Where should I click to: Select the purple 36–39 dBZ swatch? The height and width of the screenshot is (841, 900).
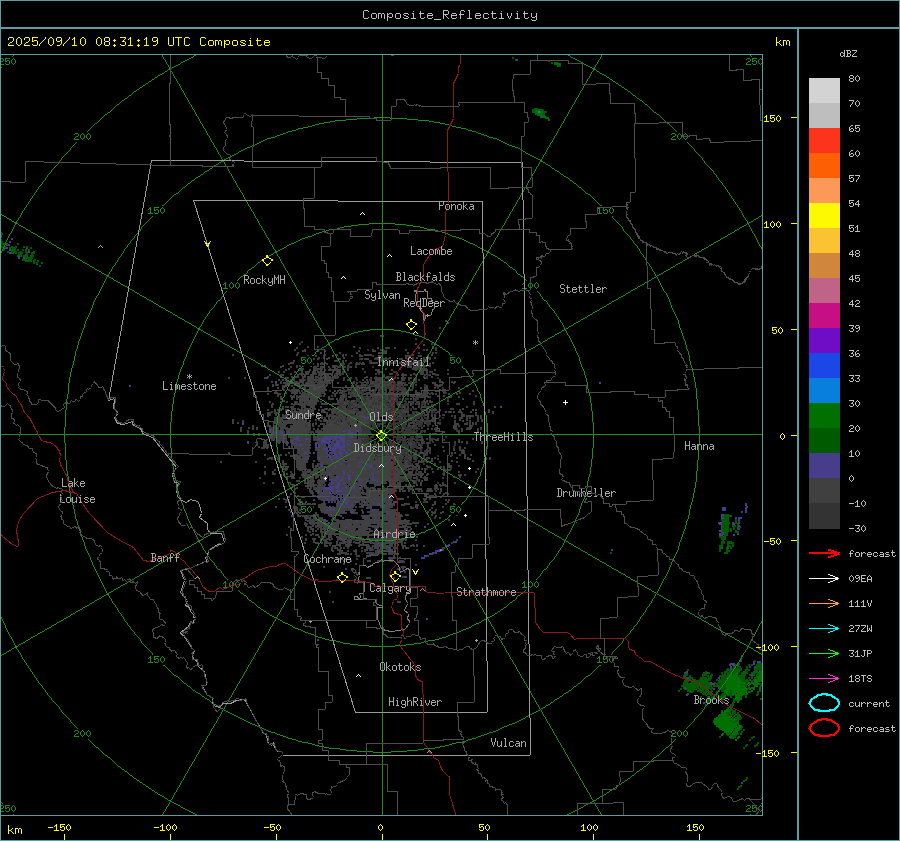click(x=824, y=340)
